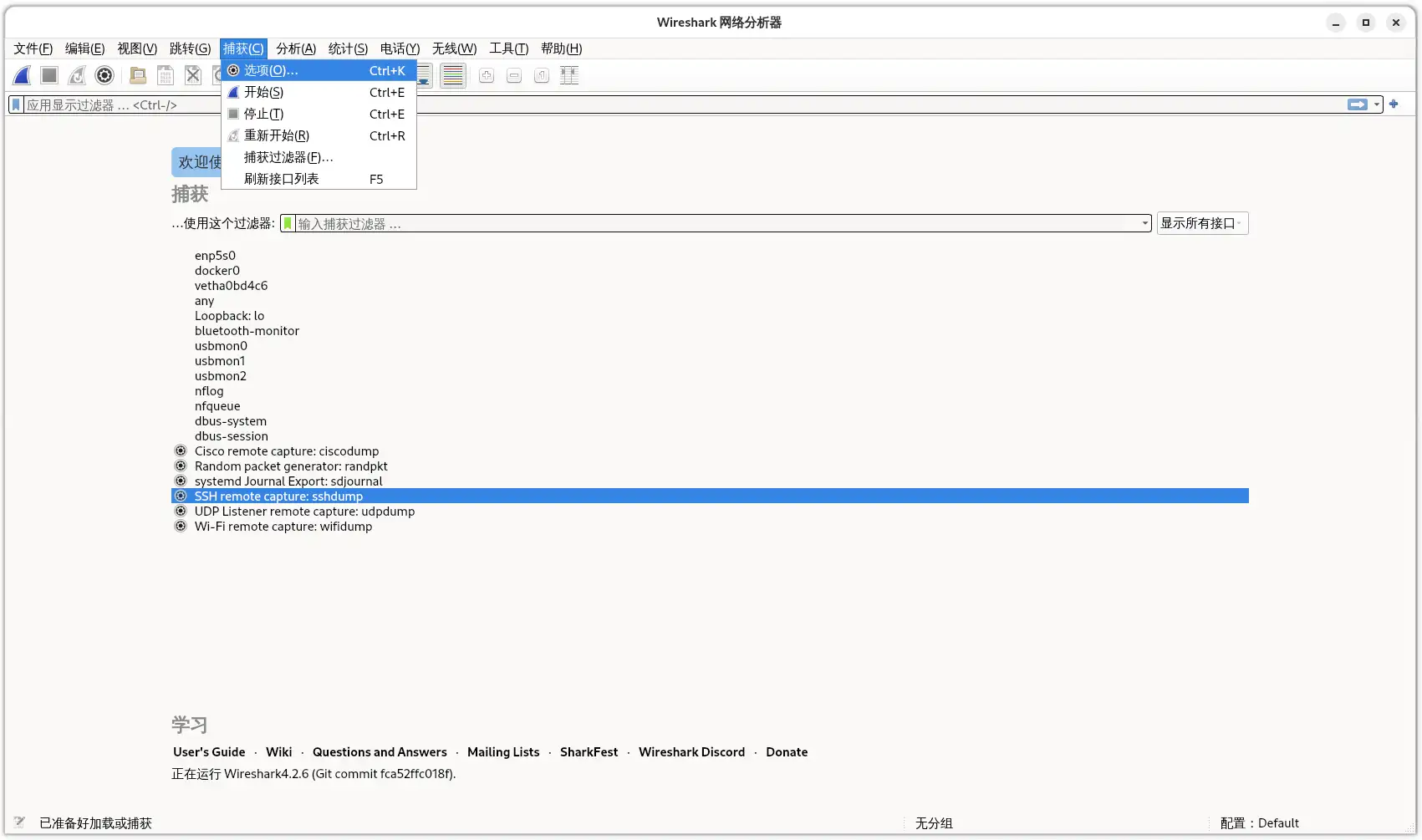Click the stop capture square toolbar icon
Viewport: 1422px width, 840px height.
click(49, 76)
